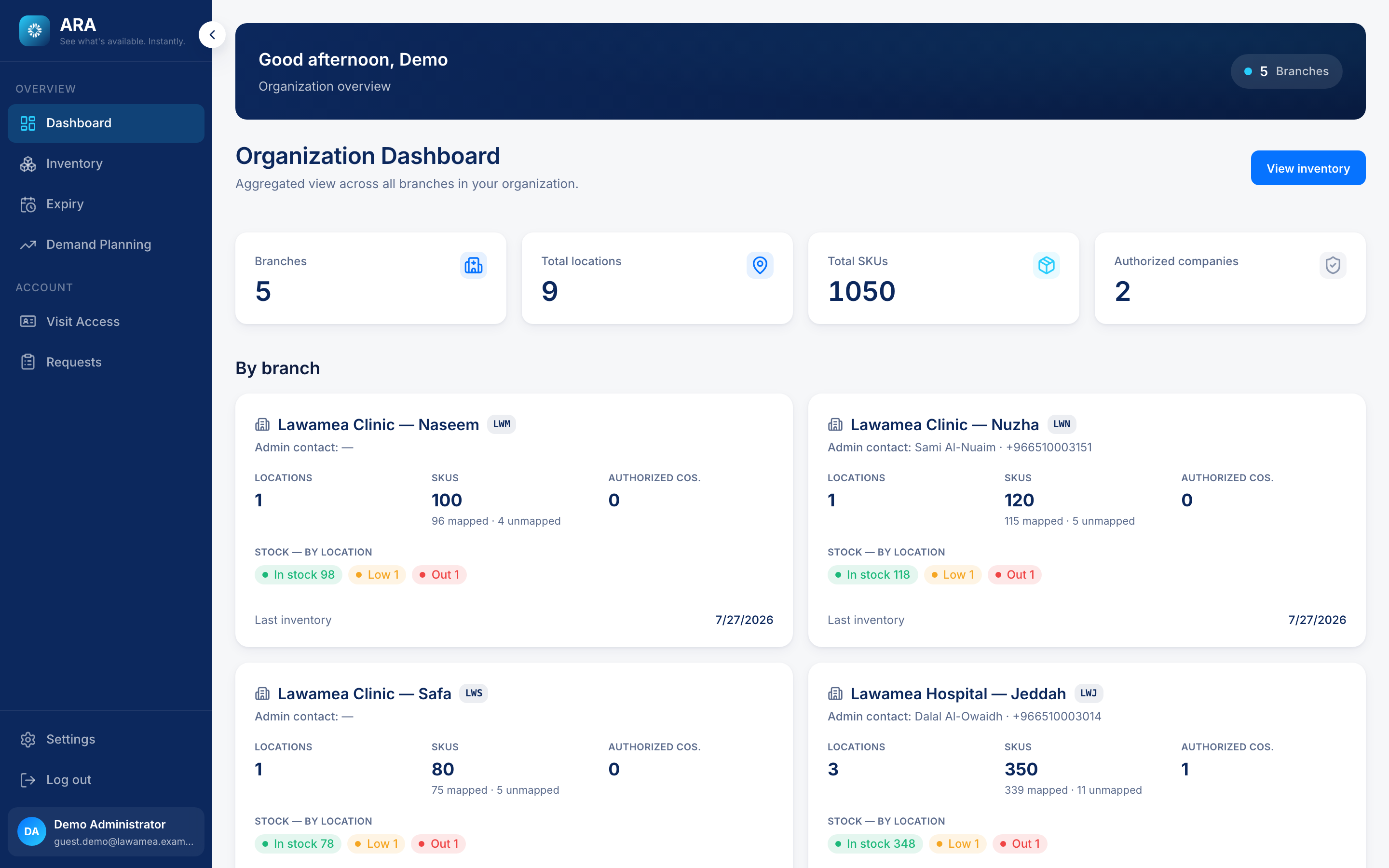Click the In stock 98 badge
1389x868 pixels.
point(299,575)
